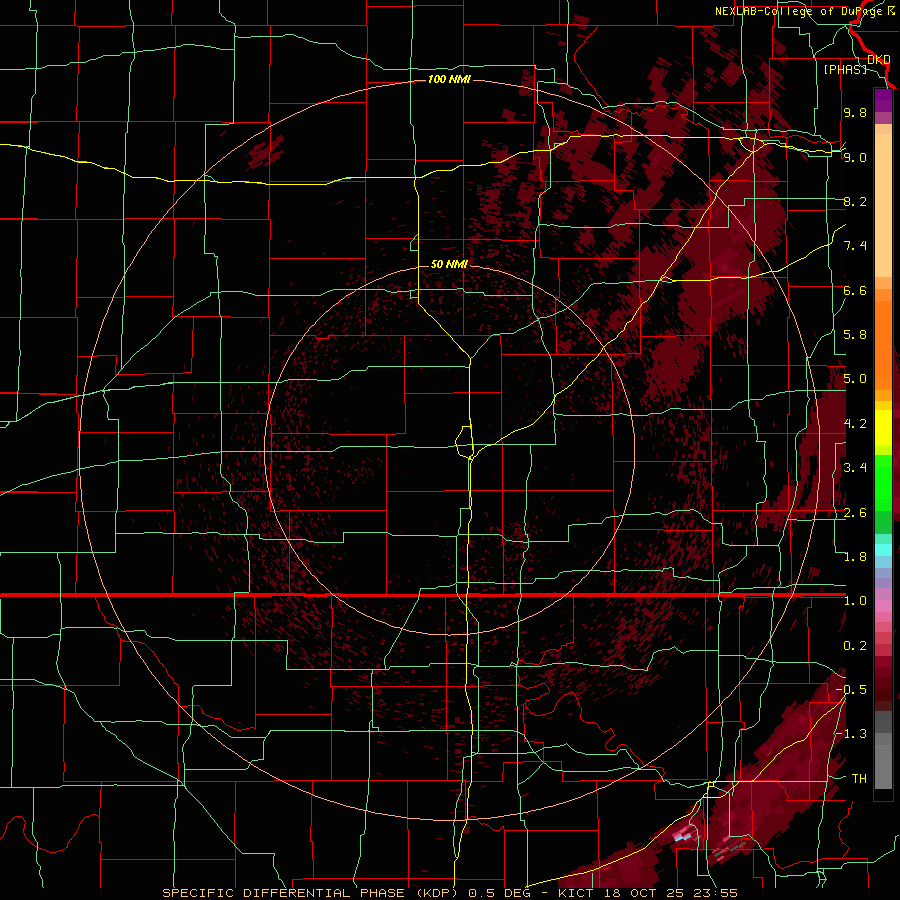Image resolution: width=900 pixels, height=900 pixels.
Task: Click the 8.2 scale value
Action: coord(855,201)
